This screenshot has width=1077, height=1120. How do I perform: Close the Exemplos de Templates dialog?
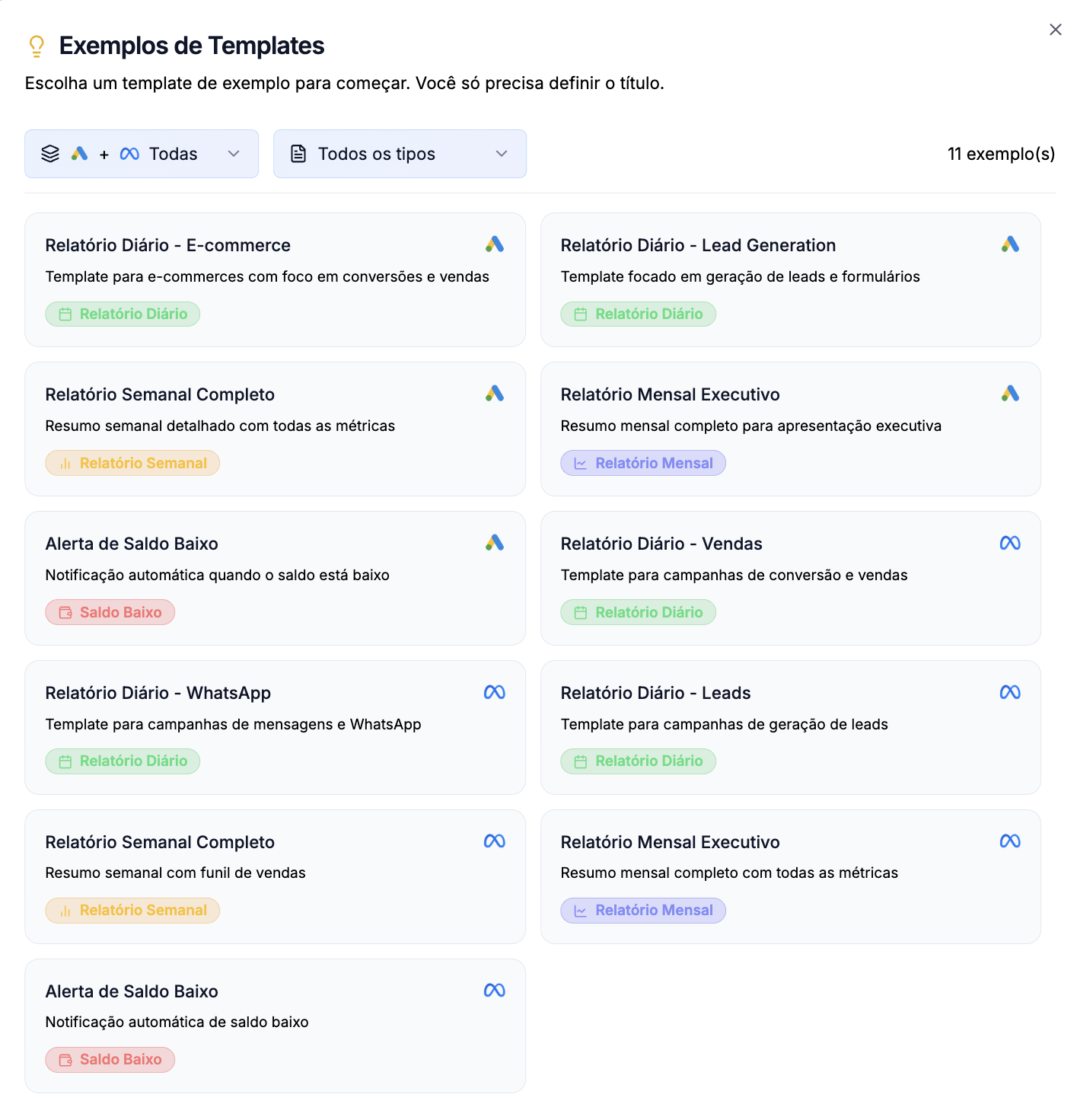click(1055, 30)
